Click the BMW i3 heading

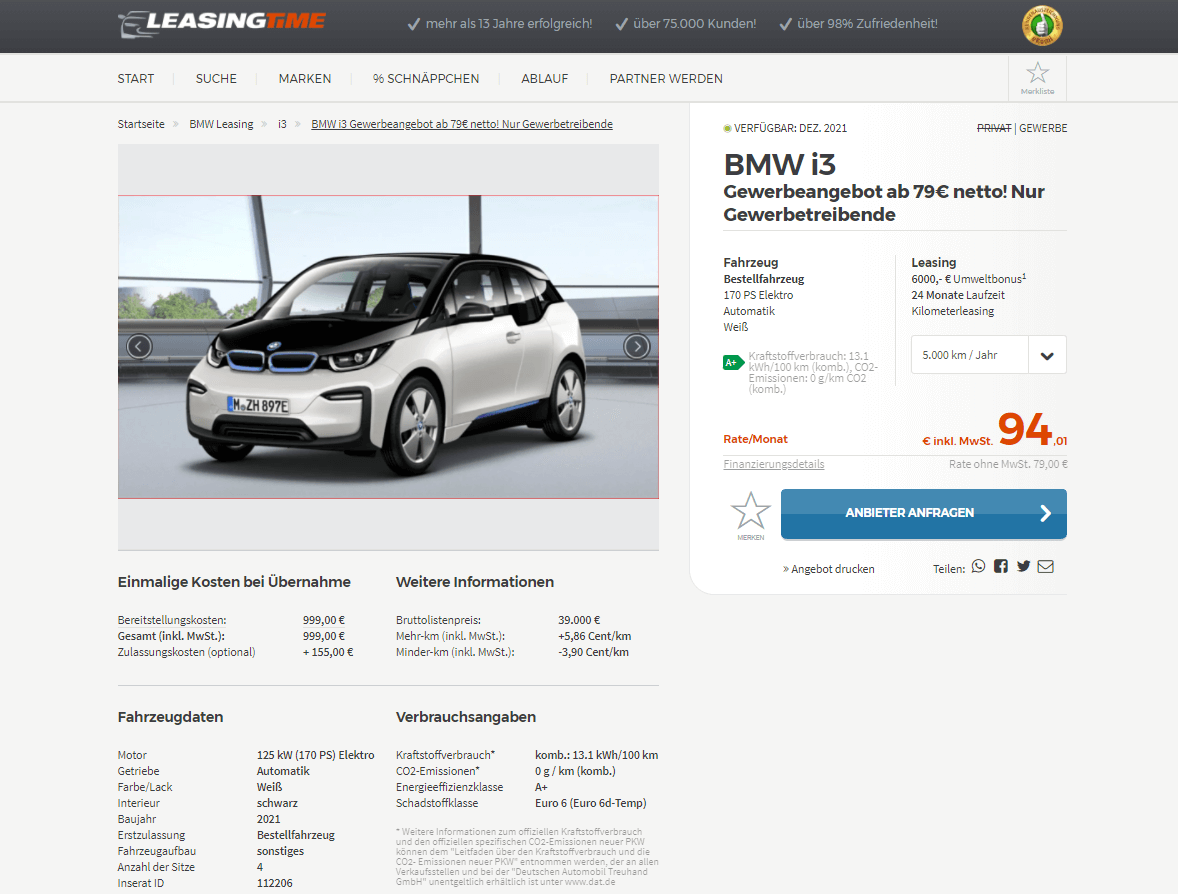779,165
